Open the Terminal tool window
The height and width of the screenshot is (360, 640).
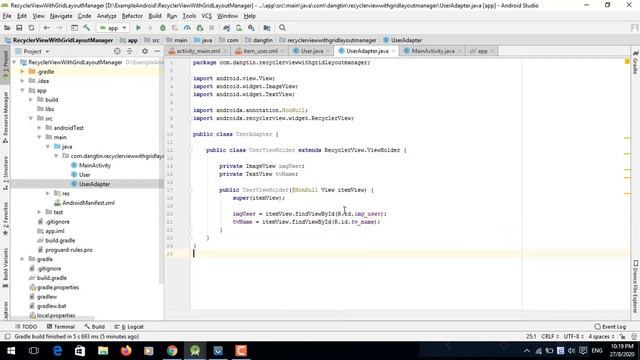pyautogui.click(x=60, y=327)
